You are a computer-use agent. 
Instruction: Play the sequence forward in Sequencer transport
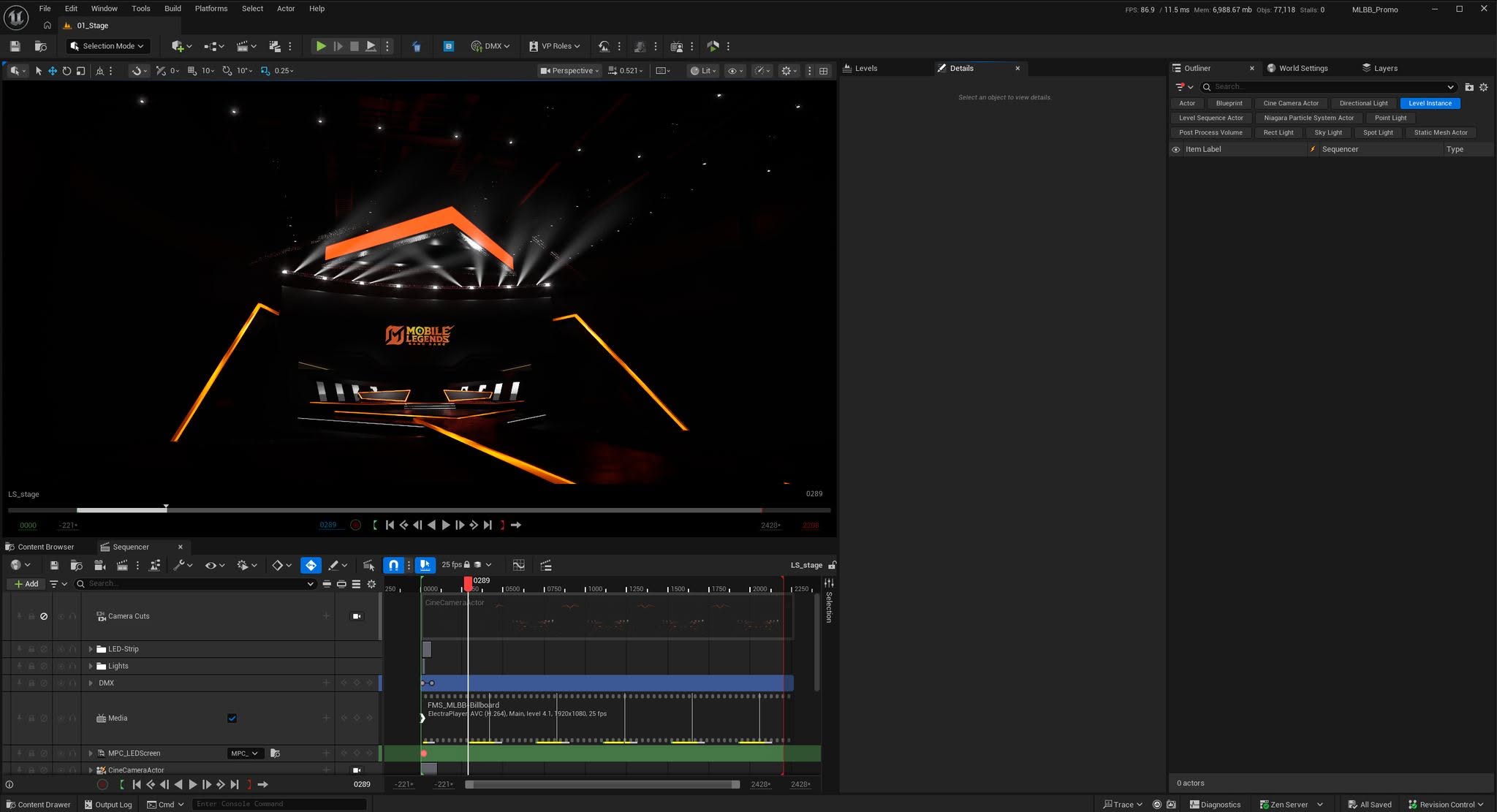[192, 784]
